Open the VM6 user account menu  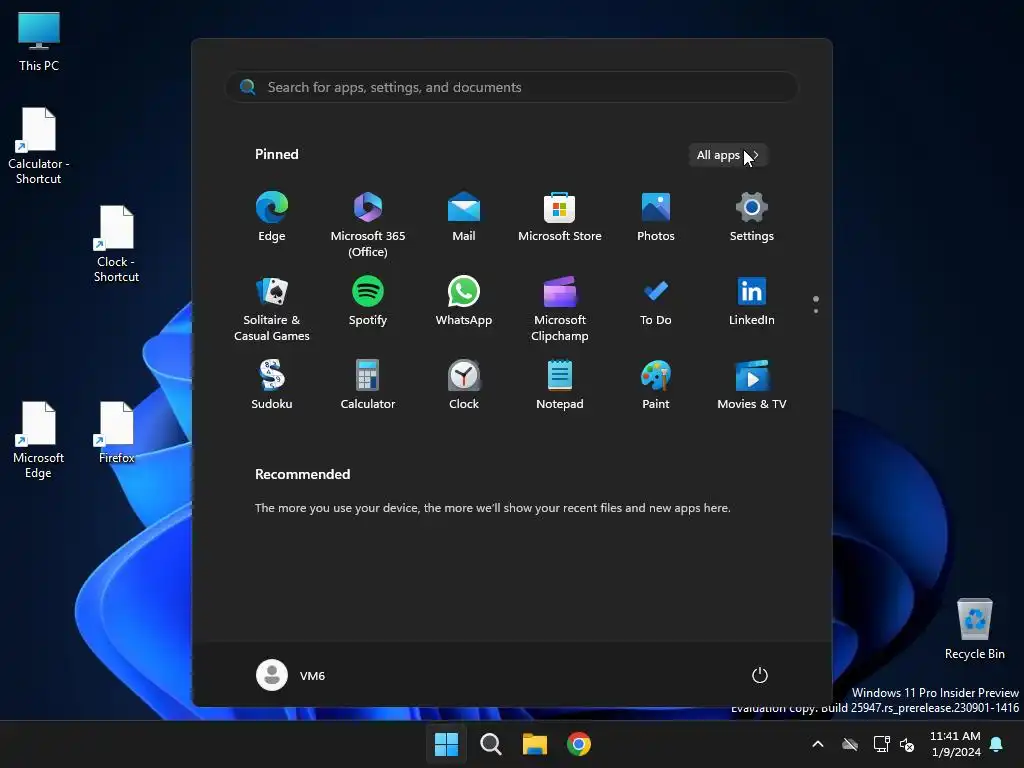pos(291,675)
